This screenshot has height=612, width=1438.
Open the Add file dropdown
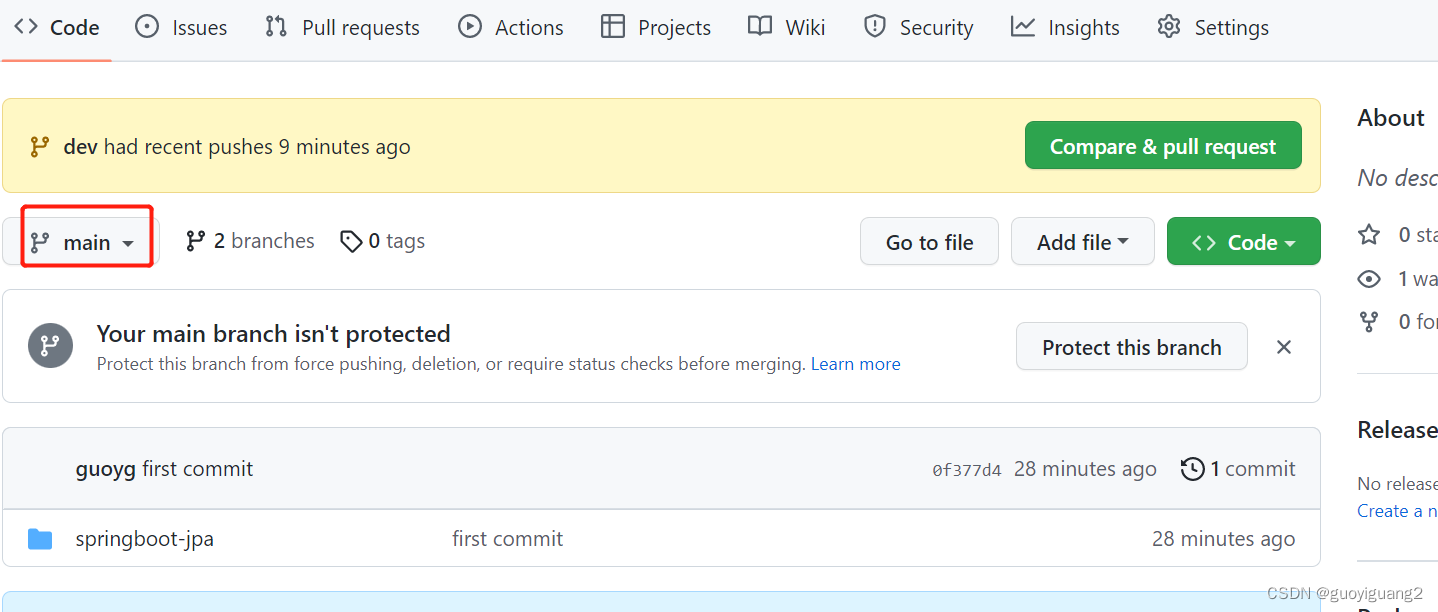coord(1083,242)
